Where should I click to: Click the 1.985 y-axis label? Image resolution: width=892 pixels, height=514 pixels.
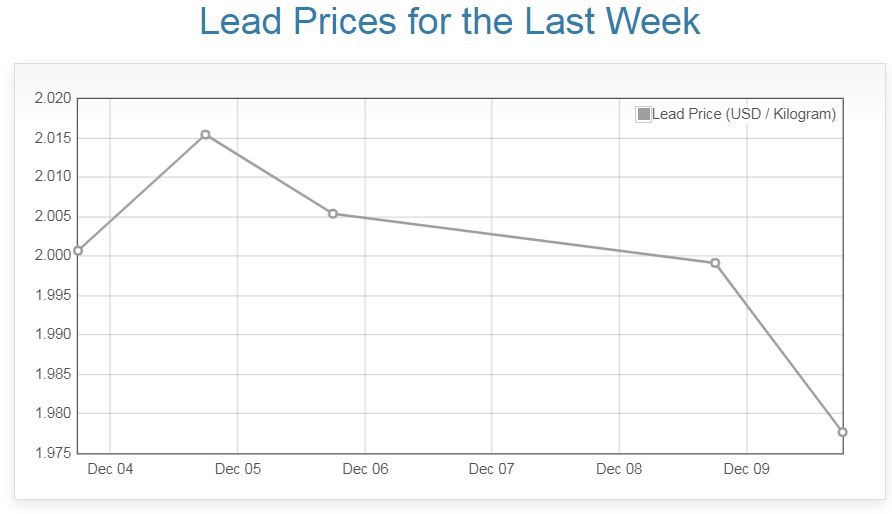(x=53, y=374)
